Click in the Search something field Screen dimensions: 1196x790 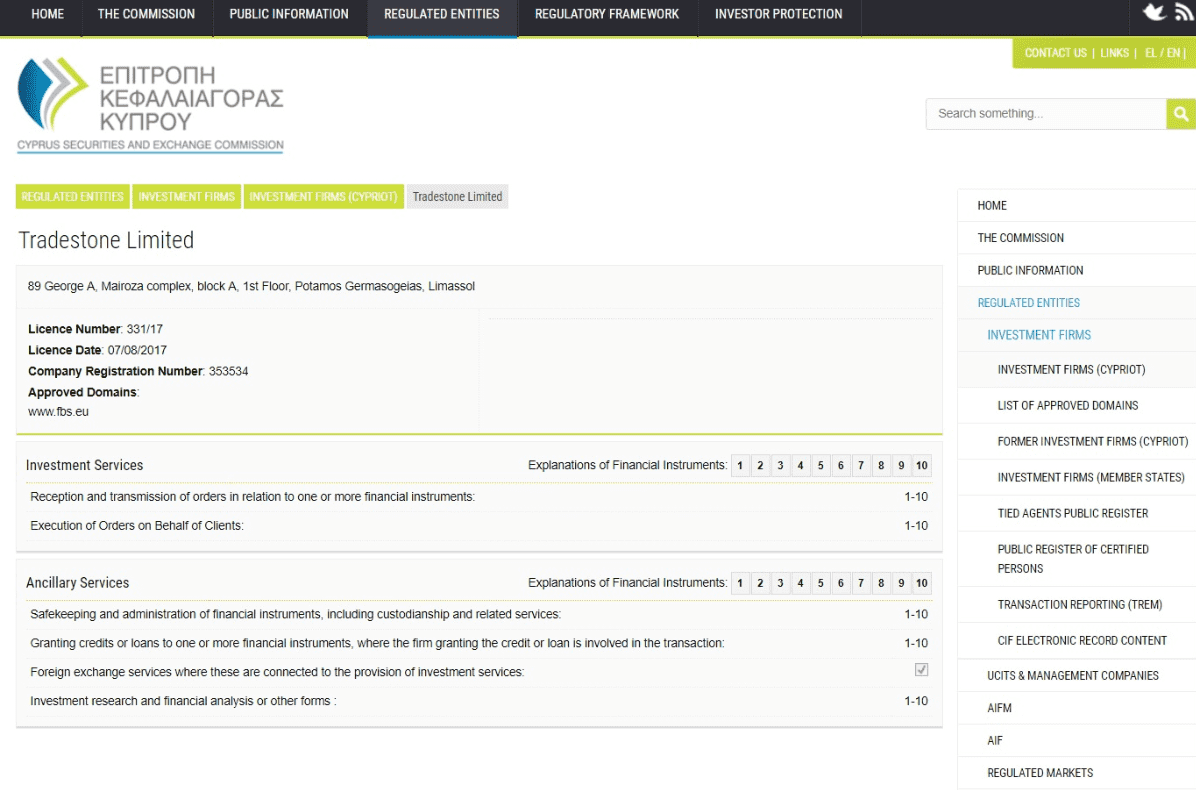pos(1045,114)
